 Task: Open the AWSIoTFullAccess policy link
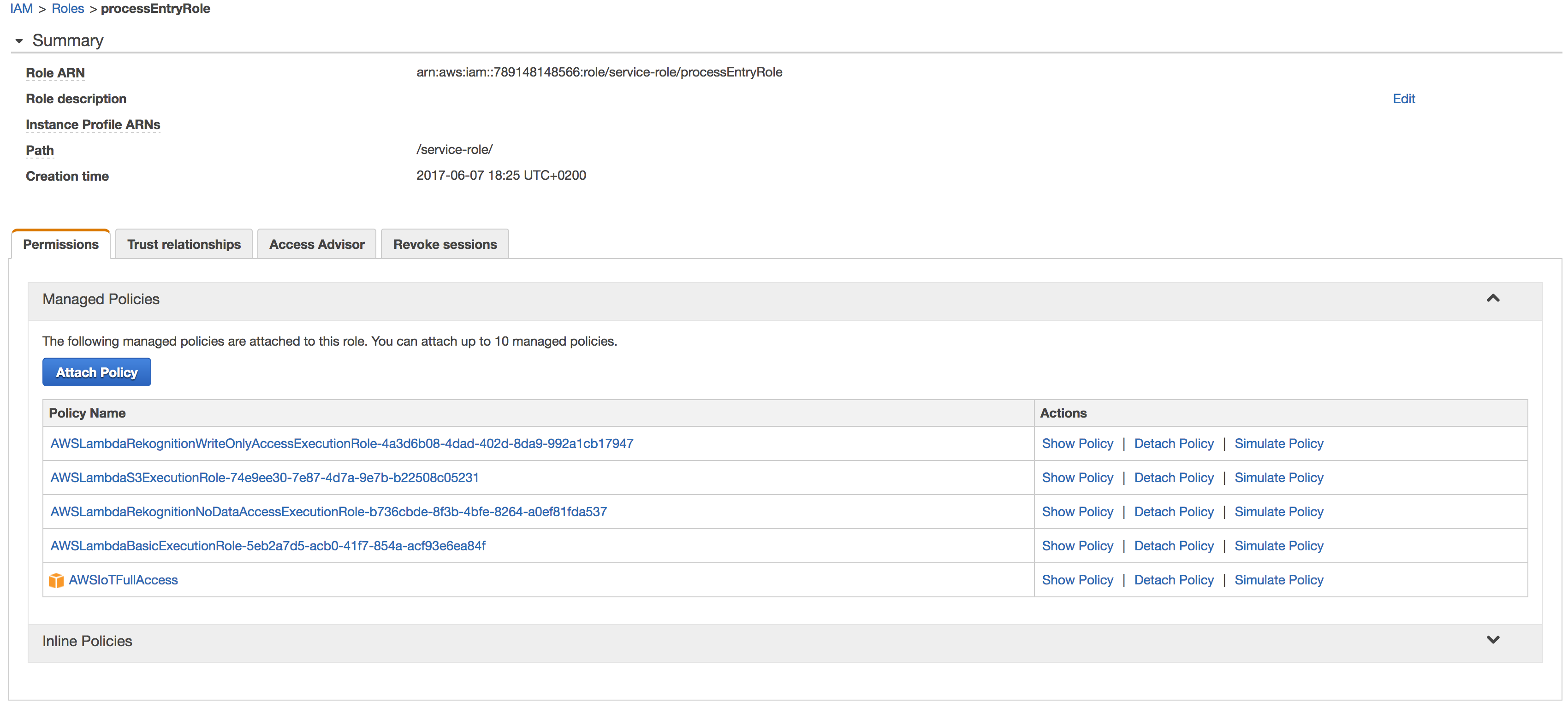pyautogui.click(x=123, y=580)
